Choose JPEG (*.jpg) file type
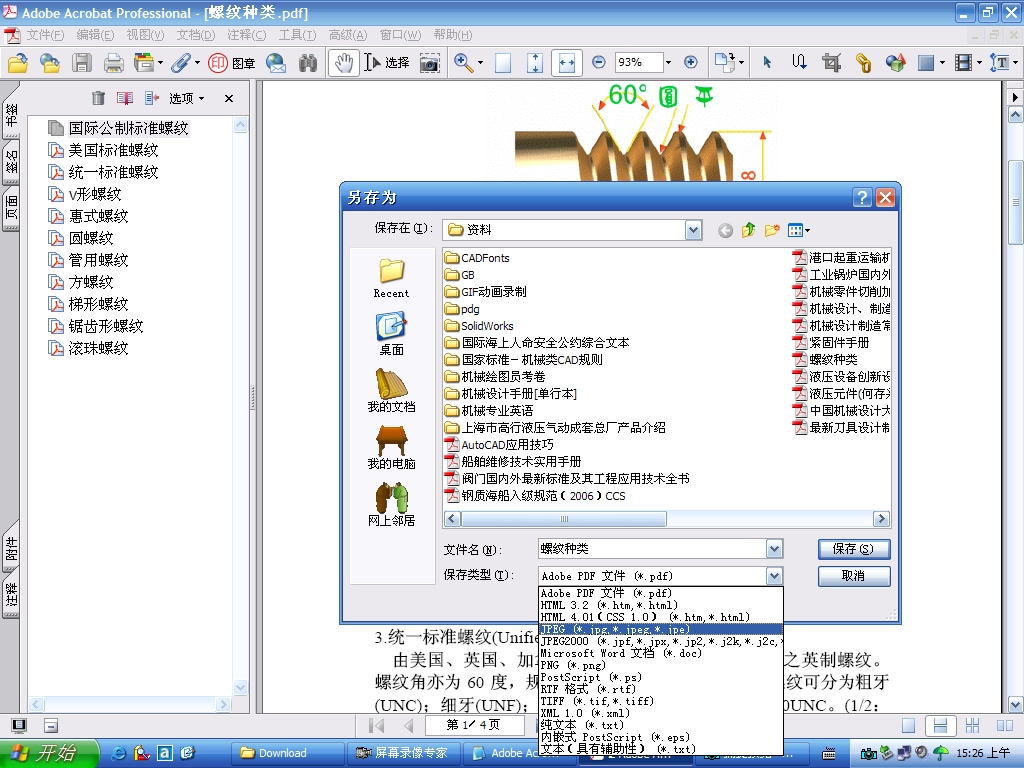 click(x=660, y=629)
